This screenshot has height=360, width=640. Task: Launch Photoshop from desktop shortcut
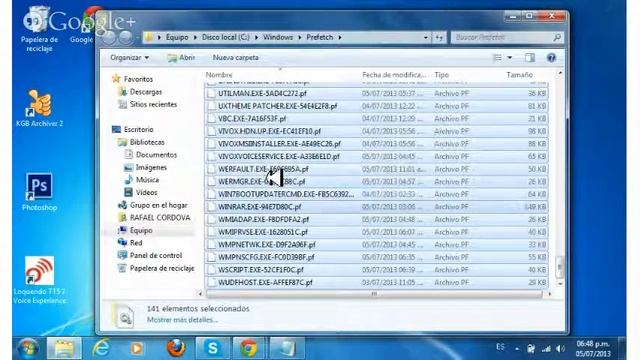(x=40, y=192)
